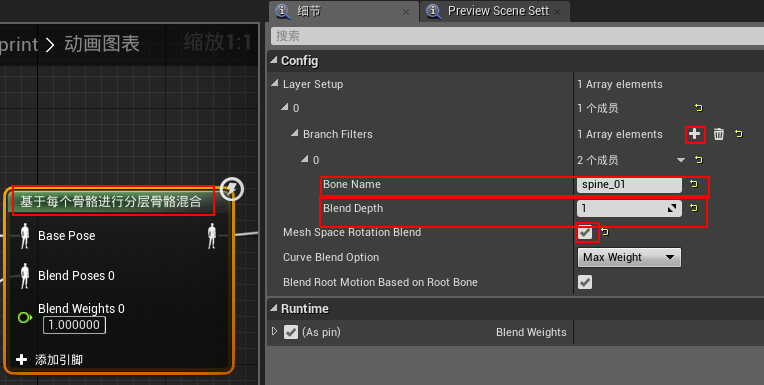Click the Base Pose label

(x=67, y=236)
